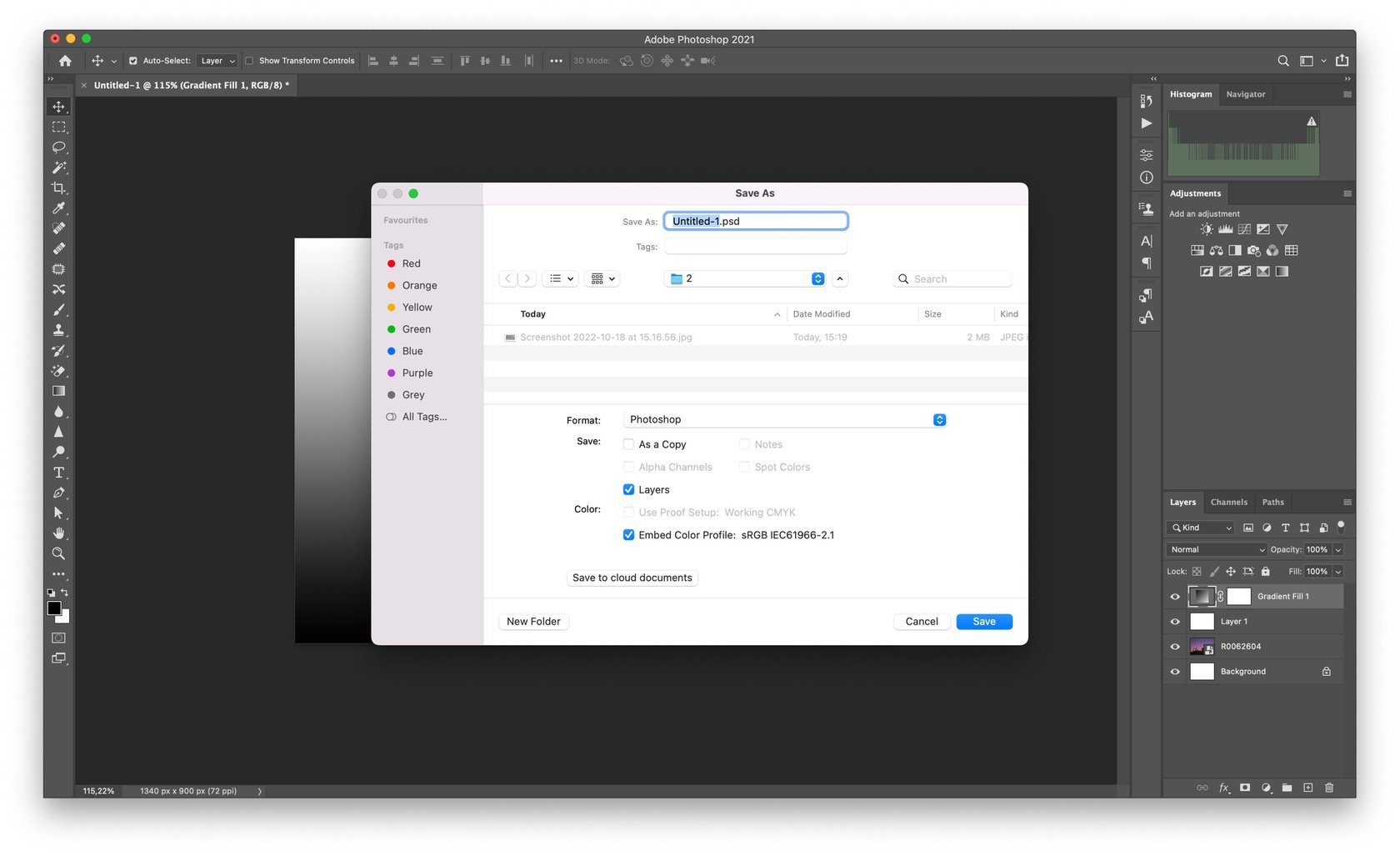The width and height of the screenshot is (1400, 856).
Task: Add a Curves adjustment
Action: pyautogui.click(x=1244, y=229)
